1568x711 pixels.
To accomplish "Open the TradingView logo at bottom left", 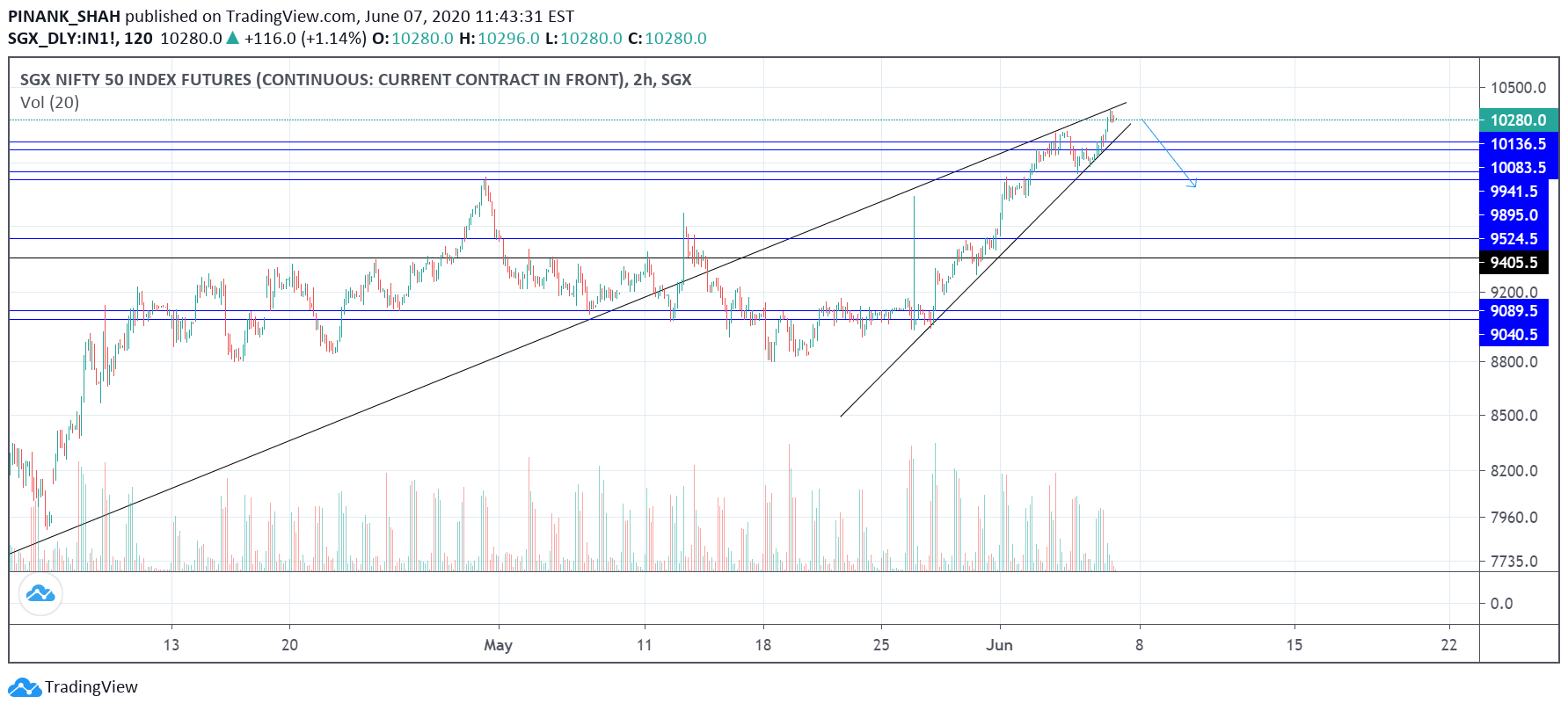I will tap(73, 687).
